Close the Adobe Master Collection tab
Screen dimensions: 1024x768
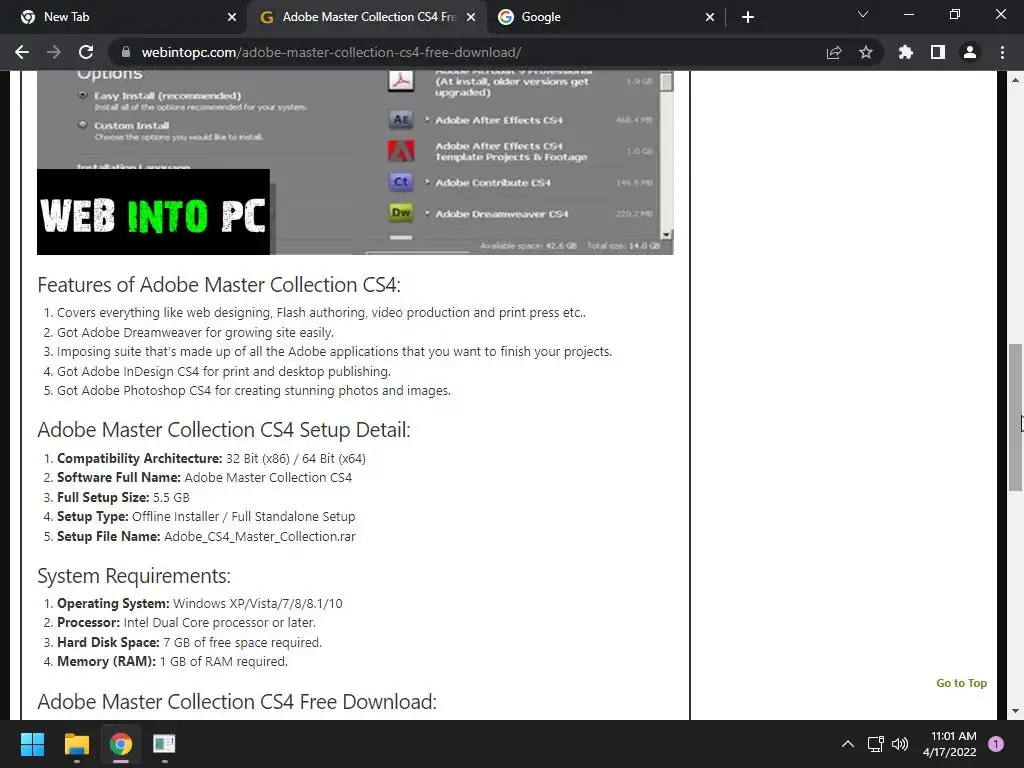pyautogui.click(x=471, y=17)
